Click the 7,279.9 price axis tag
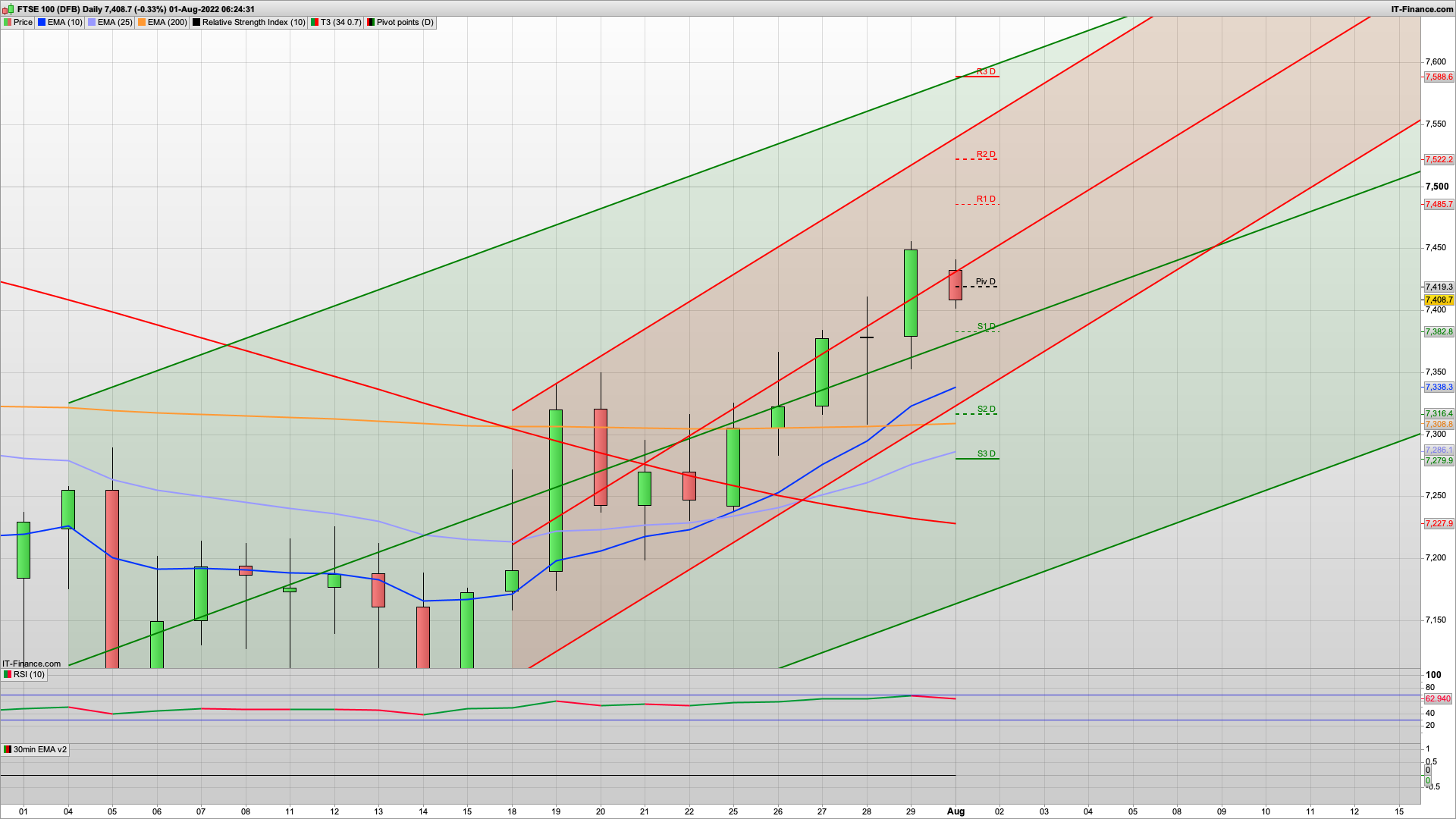This screenshot has height=819, width=1456. pyautogui.click(x=1439, y=460)
